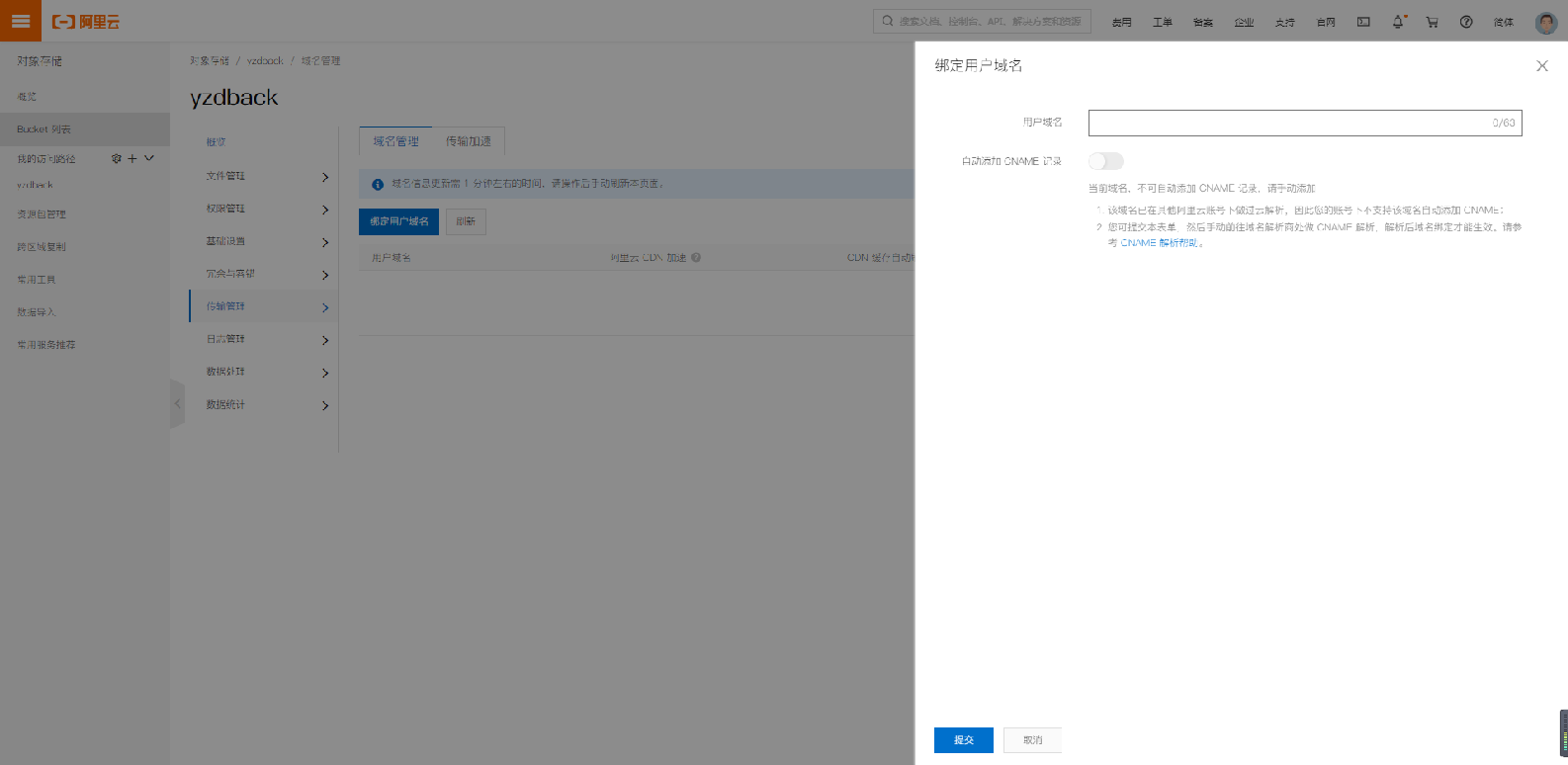Screen dimensions: 1568x765
Task: Click 对象存储 in the breadcrumb
Action: (x=210, y=61)
